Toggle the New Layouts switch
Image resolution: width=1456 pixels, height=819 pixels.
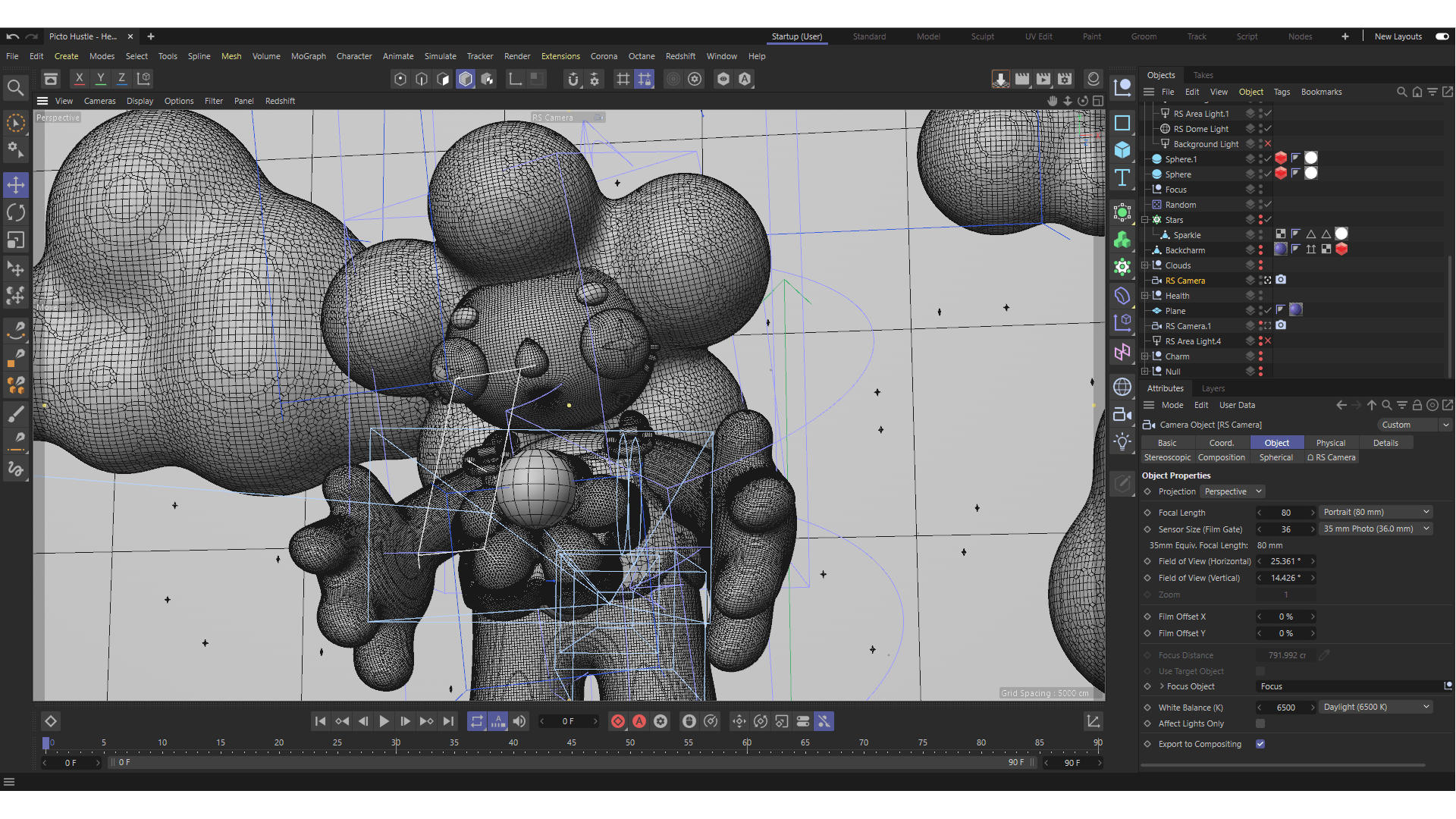pos(1442,36)
